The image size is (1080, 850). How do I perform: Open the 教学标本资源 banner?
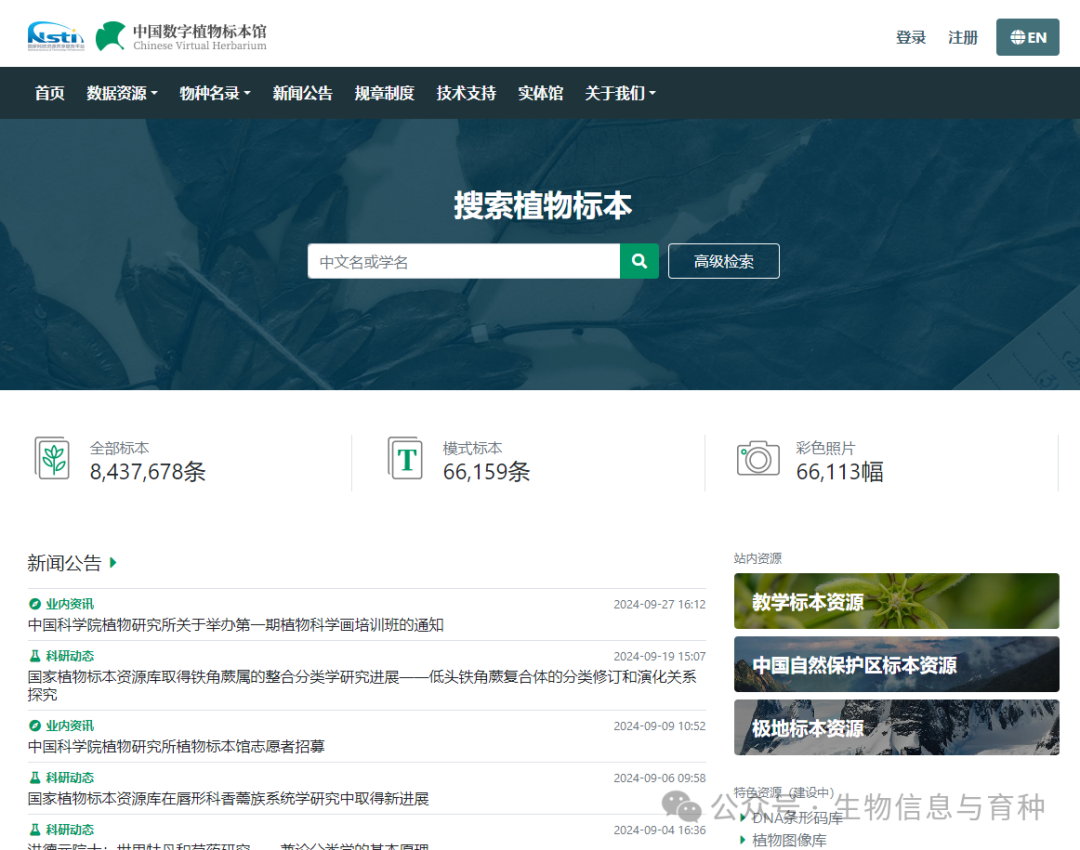(896, 601)
